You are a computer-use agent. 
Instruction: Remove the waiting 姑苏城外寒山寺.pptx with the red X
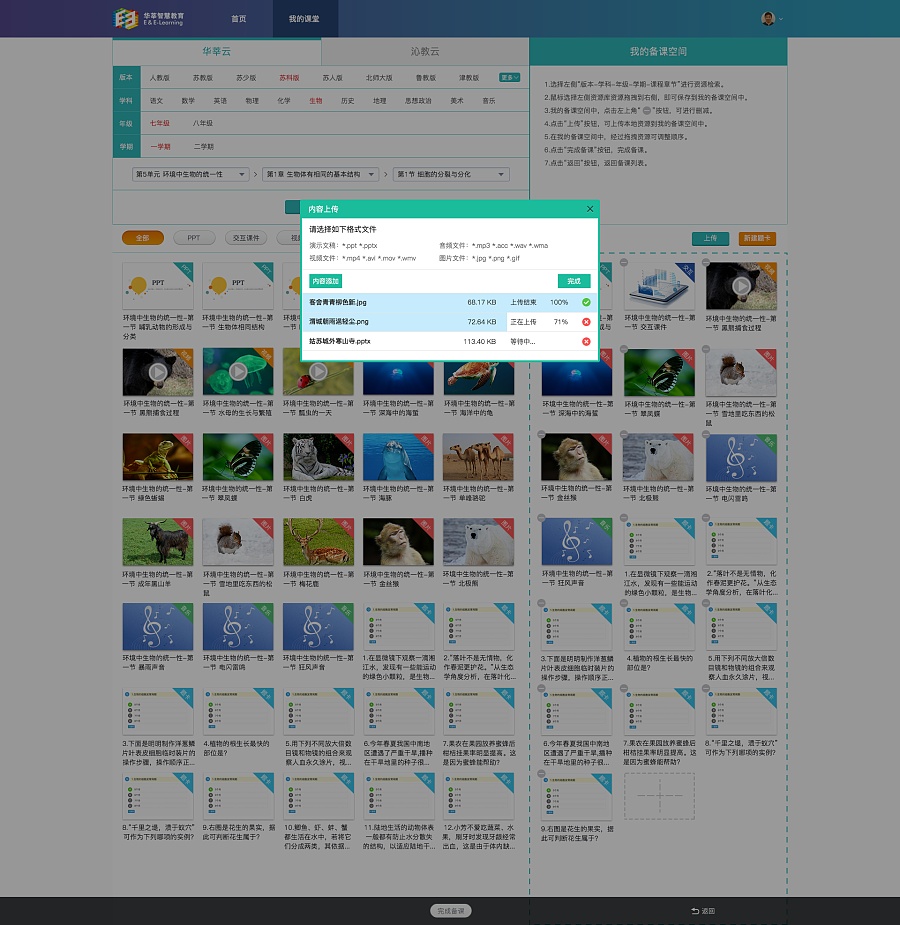586,341
